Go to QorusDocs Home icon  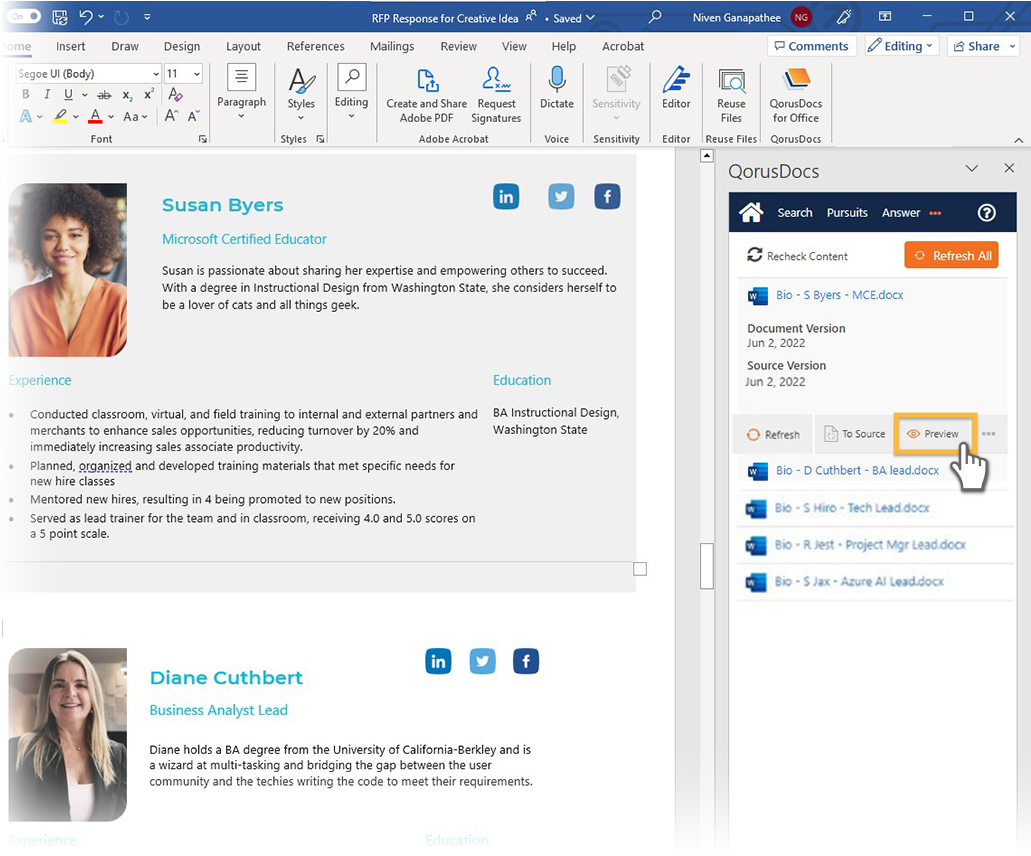click(751, 212)
